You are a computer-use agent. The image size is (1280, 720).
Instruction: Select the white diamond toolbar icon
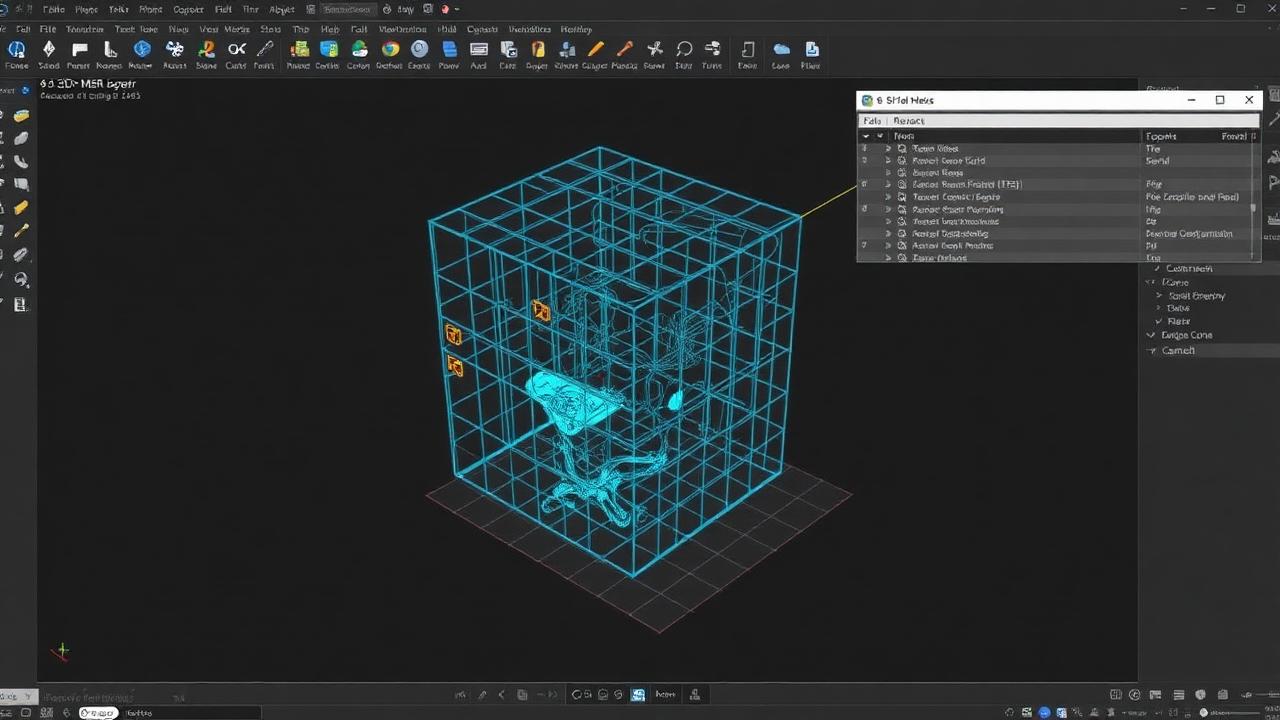48,49
